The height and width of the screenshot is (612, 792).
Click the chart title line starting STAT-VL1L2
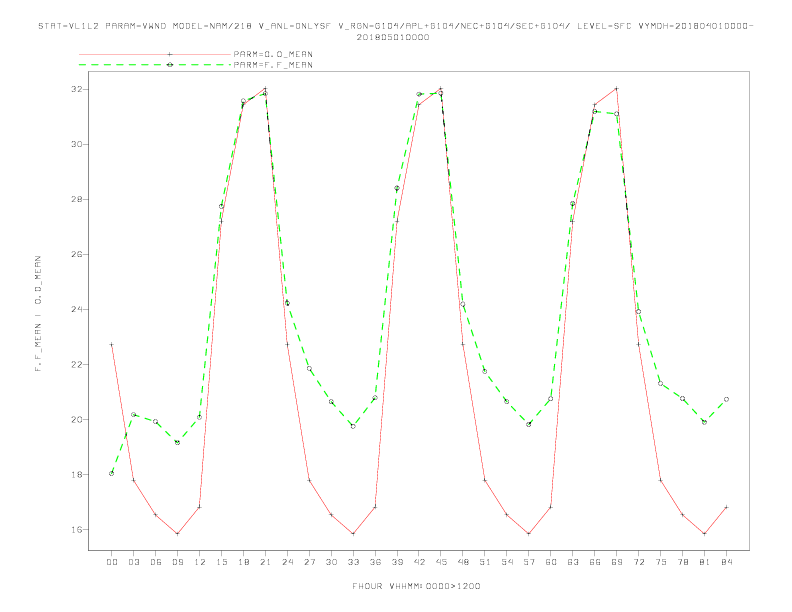(x=396, y=26)
